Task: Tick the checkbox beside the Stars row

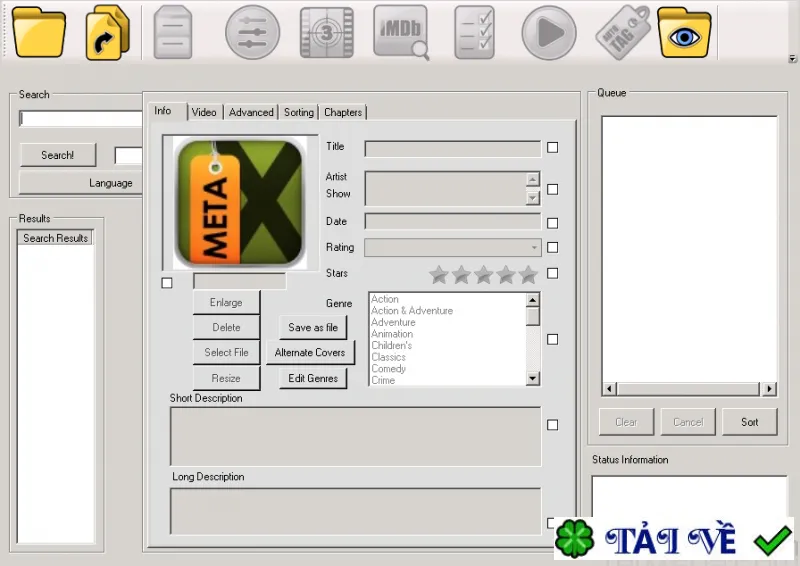Action: (552, 274)
